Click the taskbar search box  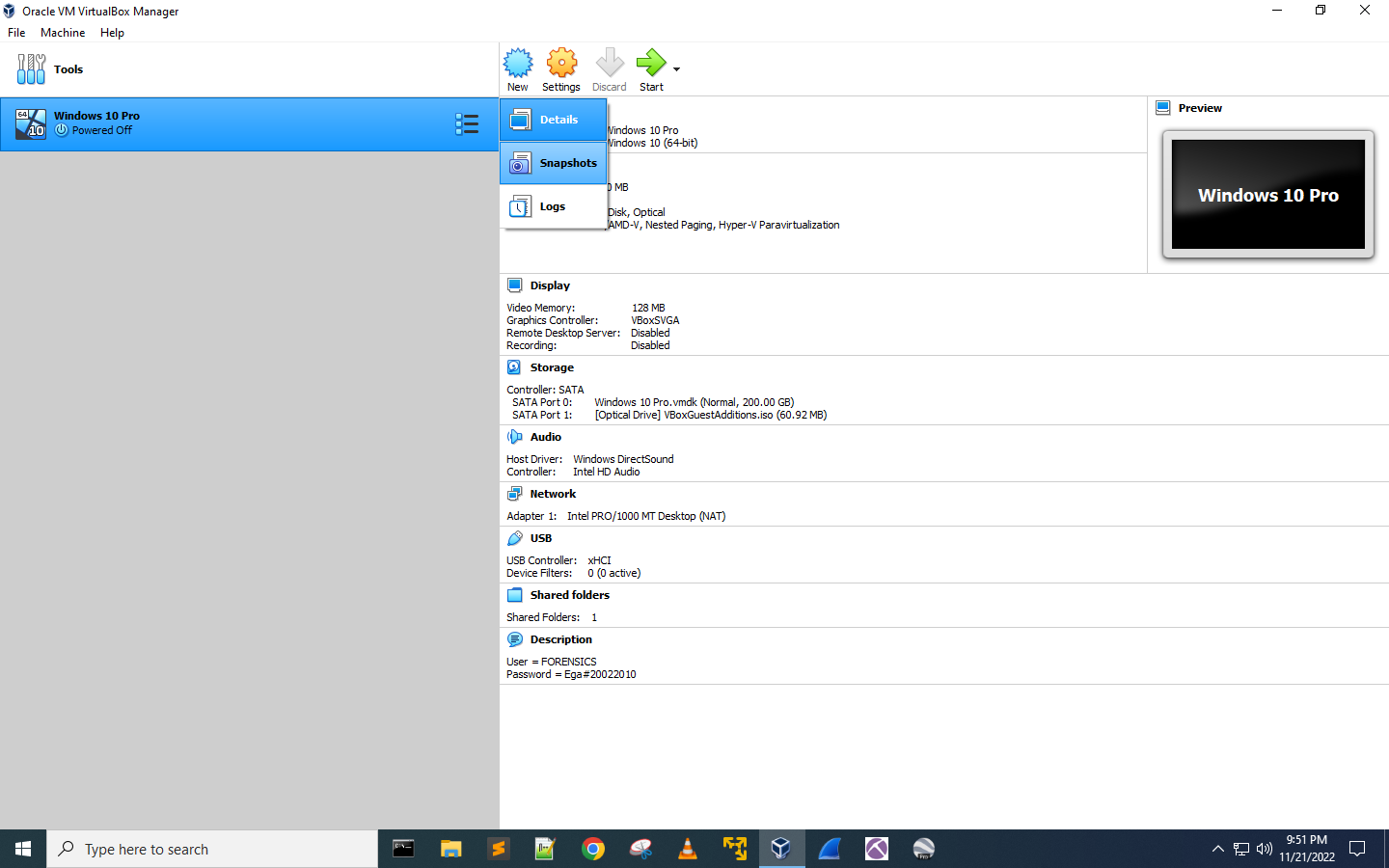pyautogui.click(x=212, y=849)
